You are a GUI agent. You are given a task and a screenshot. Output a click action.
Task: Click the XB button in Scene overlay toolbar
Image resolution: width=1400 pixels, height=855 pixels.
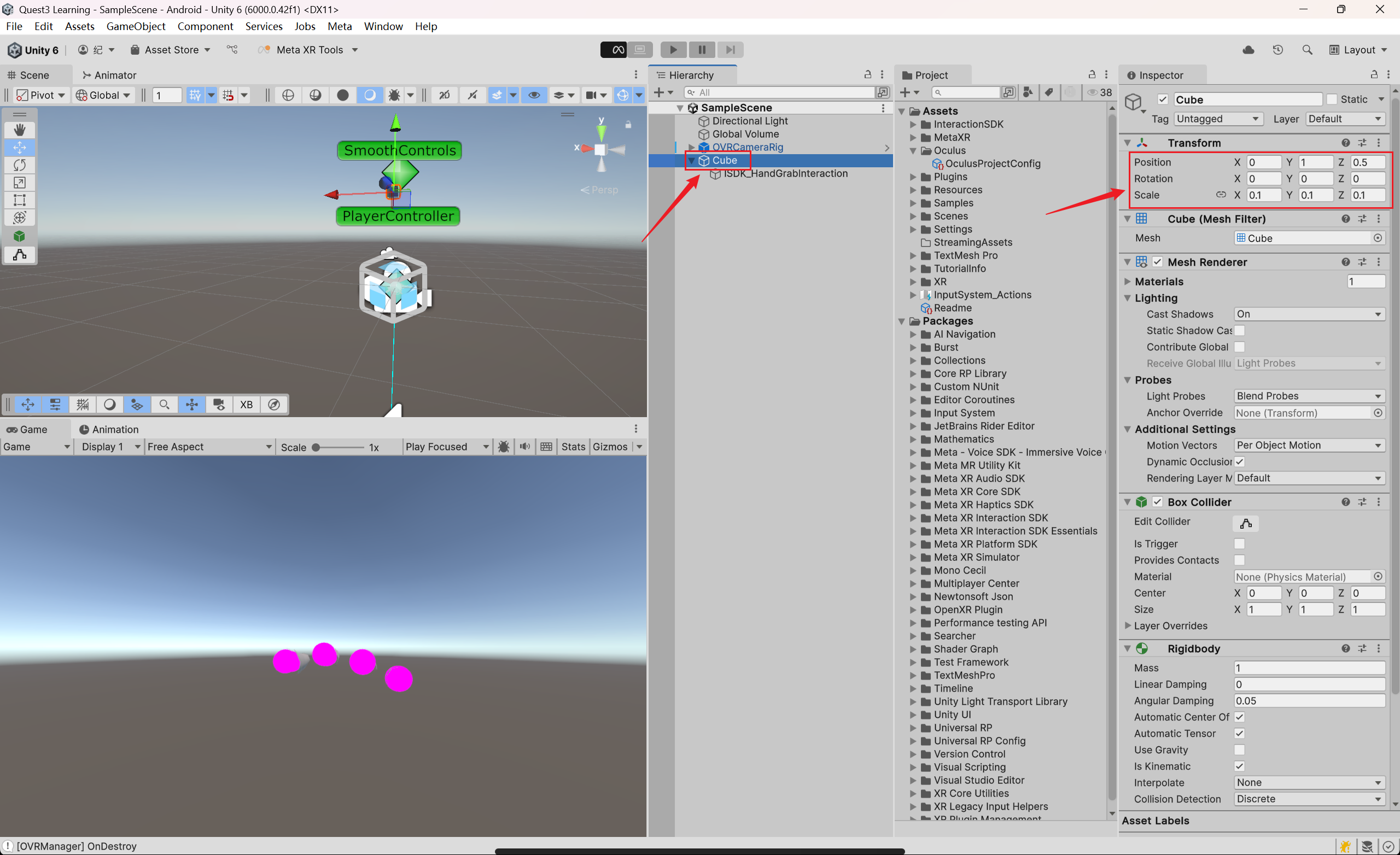coord(246,405)
